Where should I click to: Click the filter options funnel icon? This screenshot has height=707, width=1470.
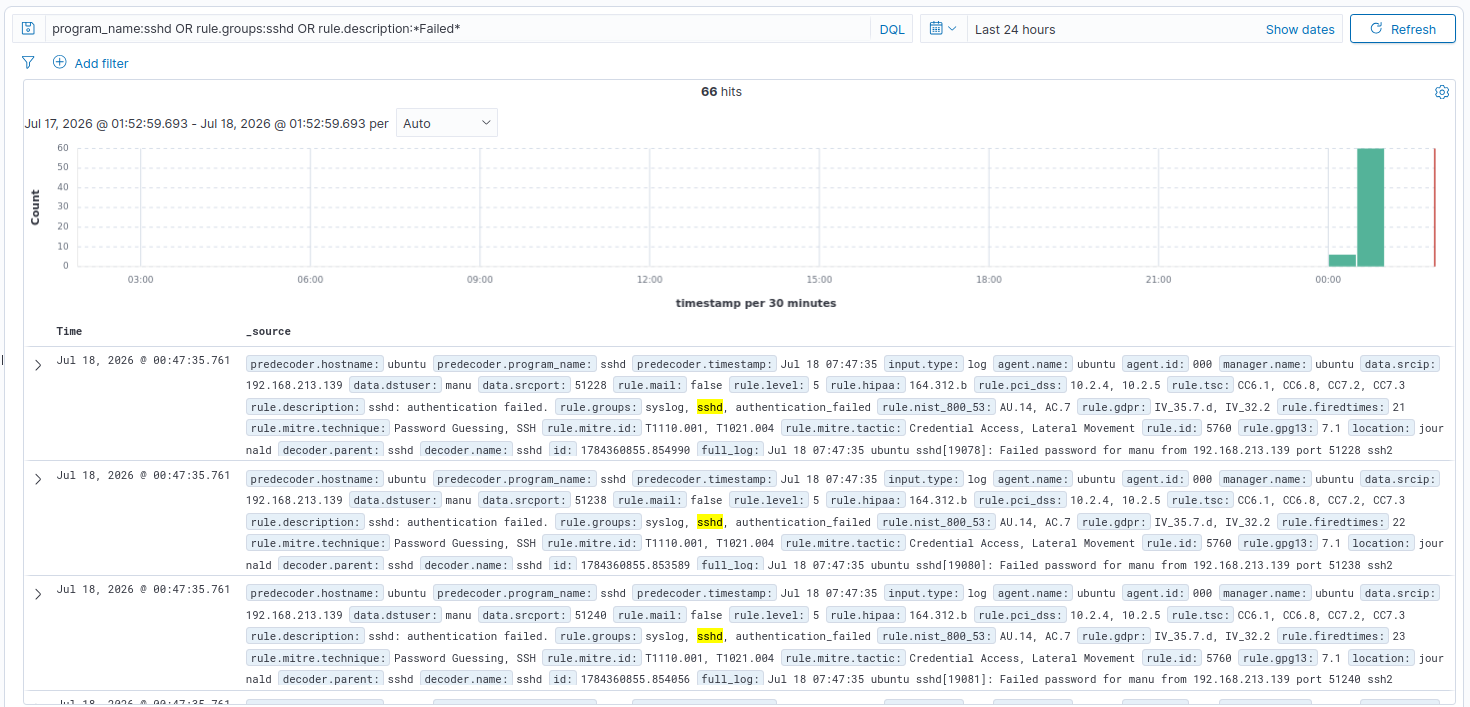point(28,62)
